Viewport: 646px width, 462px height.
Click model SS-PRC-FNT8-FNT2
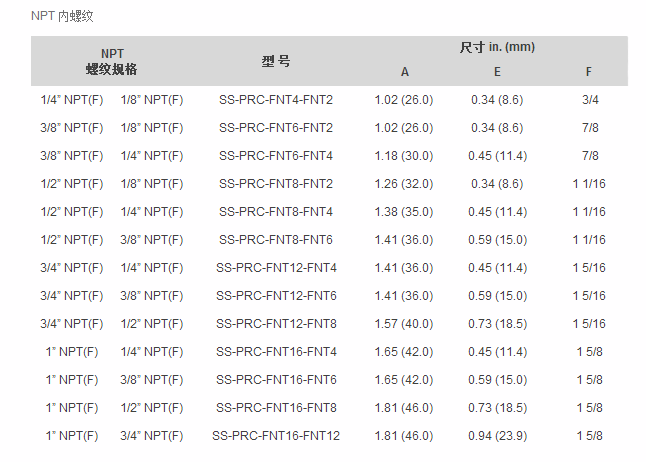(x=276, y=184)
